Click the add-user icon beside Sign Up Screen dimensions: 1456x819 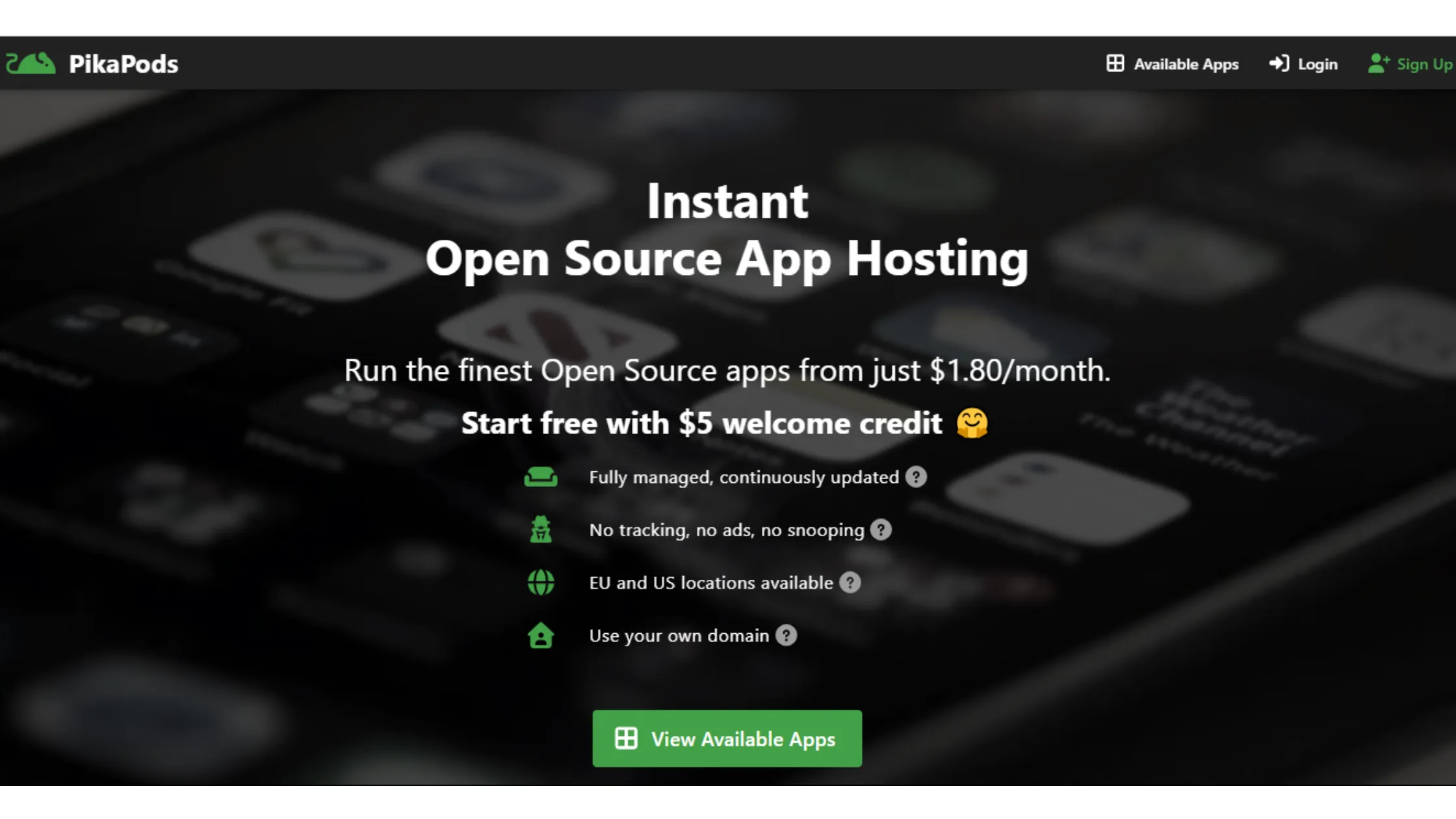tap(1379, 63)
